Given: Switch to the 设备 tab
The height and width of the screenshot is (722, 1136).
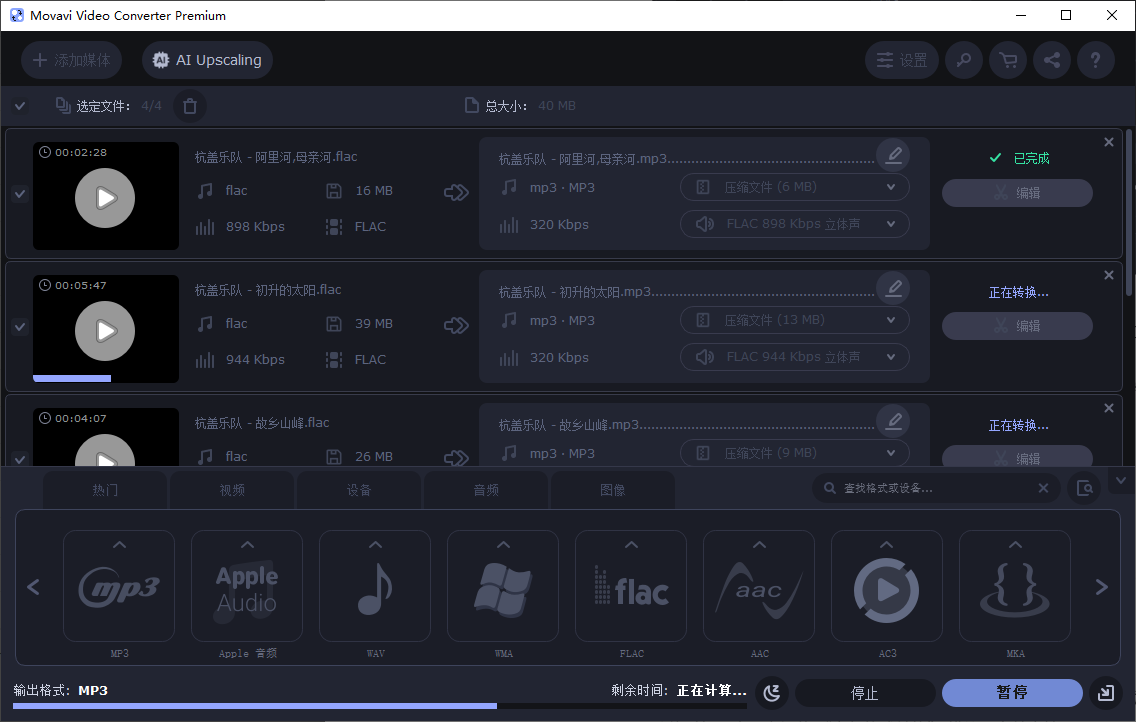Looking at the screenshot, I should [359, 489].
